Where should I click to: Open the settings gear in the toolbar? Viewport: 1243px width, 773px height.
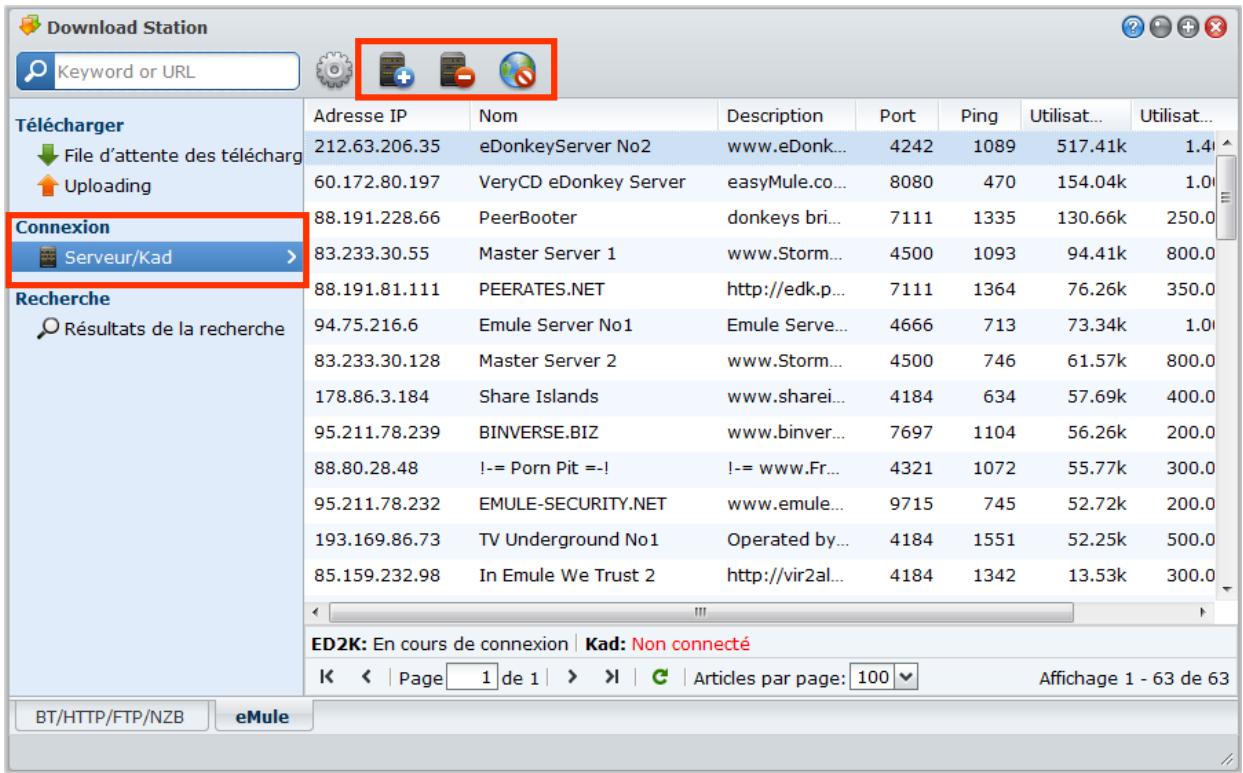(336, 70)
